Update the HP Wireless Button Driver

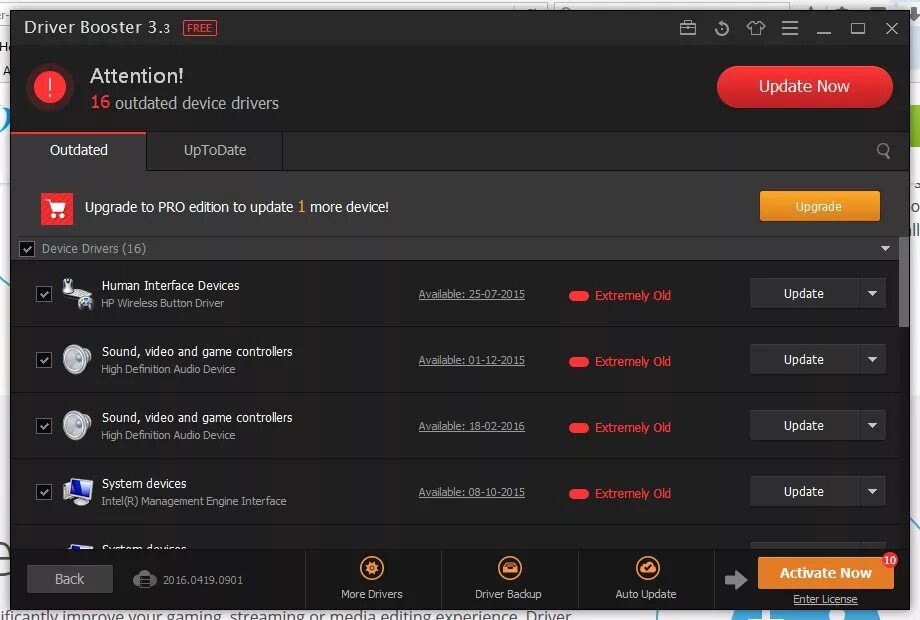tap(804, 293)
